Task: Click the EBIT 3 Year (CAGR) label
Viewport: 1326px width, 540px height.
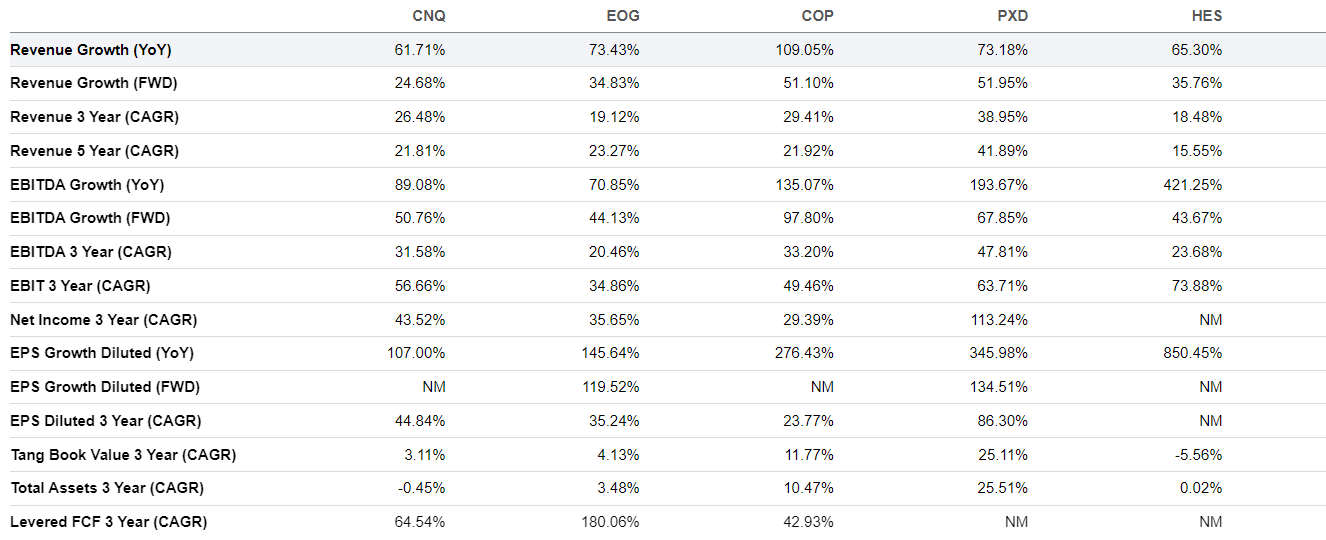Action: tap(80, 286)
